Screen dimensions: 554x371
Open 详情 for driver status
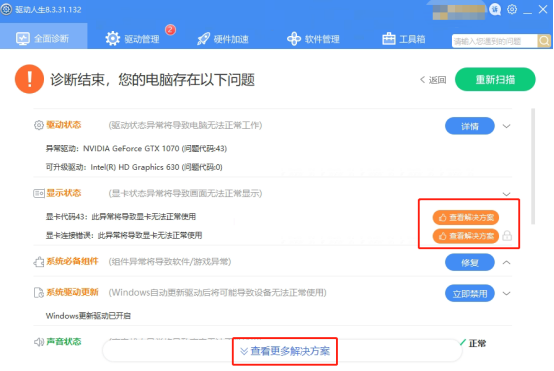(470, 126)
